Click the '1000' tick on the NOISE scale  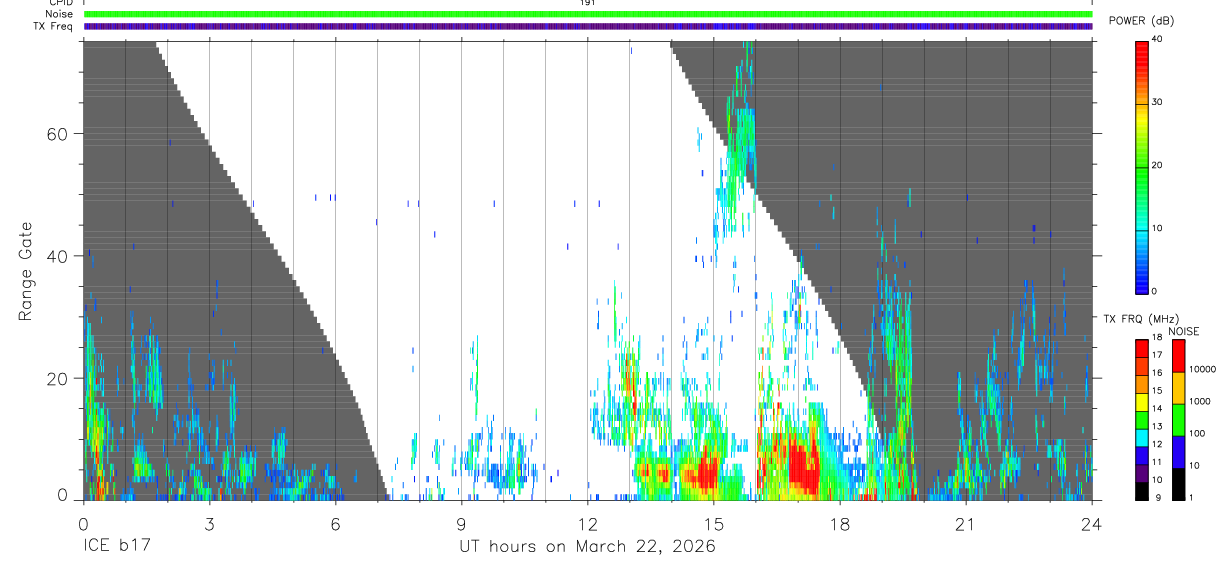click(x=1200, y=401)
